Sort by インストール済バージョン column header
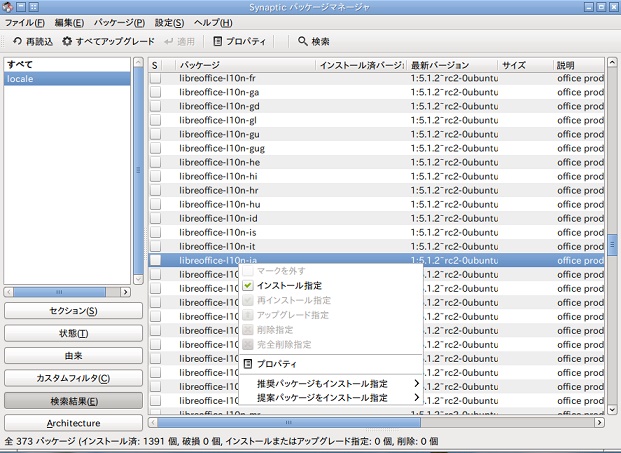621x453 pixels. [x=361, y=65]
